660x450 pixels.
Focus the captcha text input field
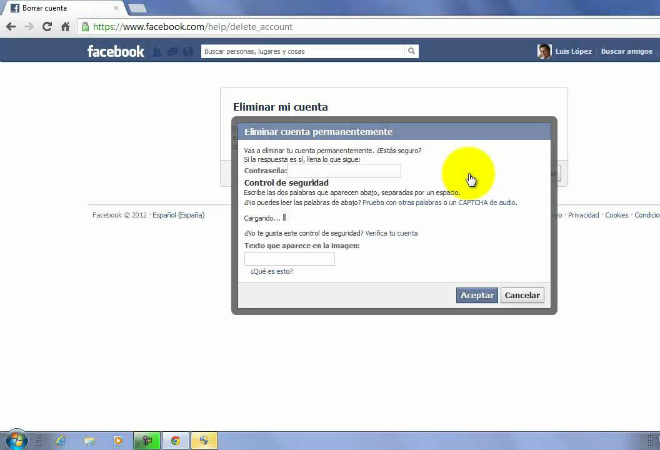point(289,259)
